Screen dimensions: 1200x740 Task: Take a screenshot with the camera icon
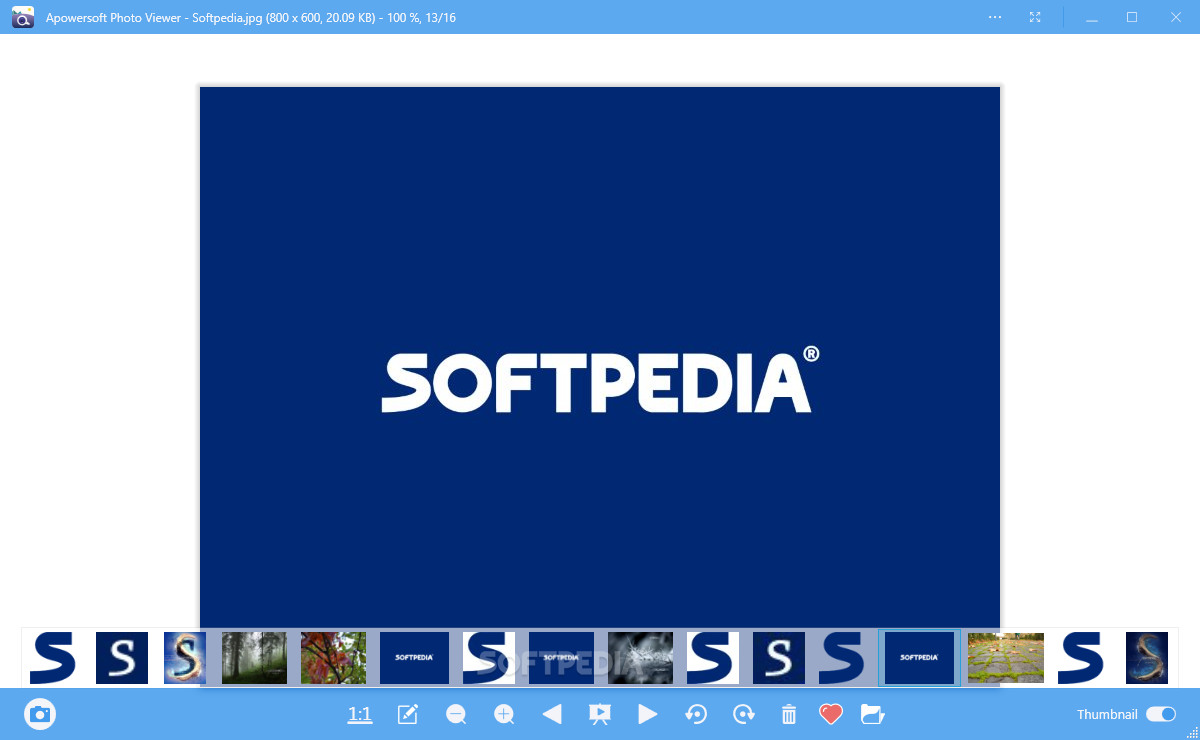[x=40, y=714]
